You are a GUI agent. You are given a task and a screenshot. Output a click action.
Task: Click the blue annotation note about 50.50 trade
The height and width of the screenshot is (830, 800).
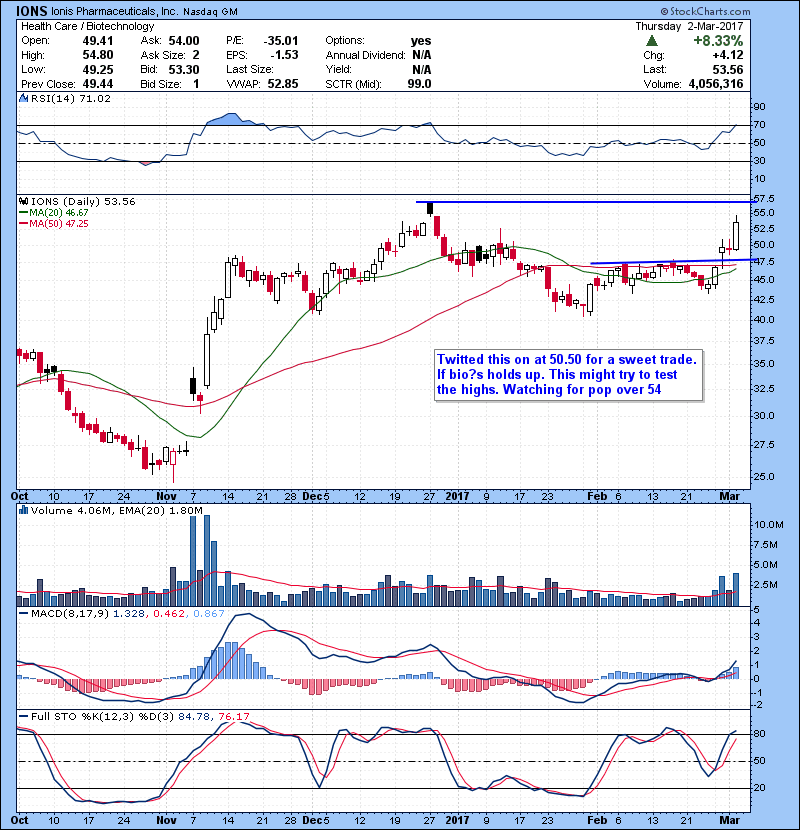tap(568, 375)
